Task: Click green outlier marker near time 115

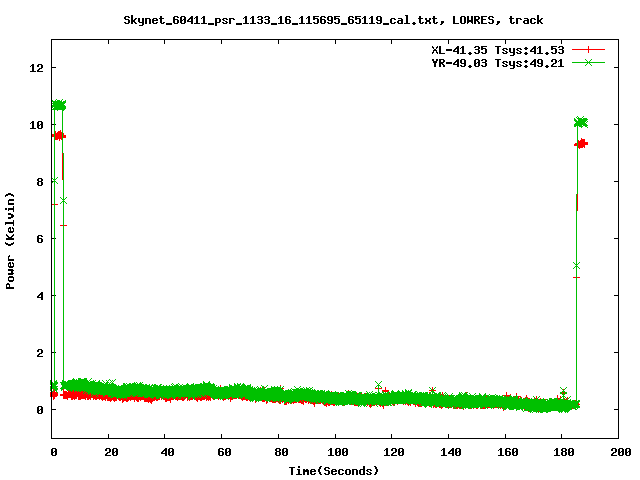Action: click(378, 385)
